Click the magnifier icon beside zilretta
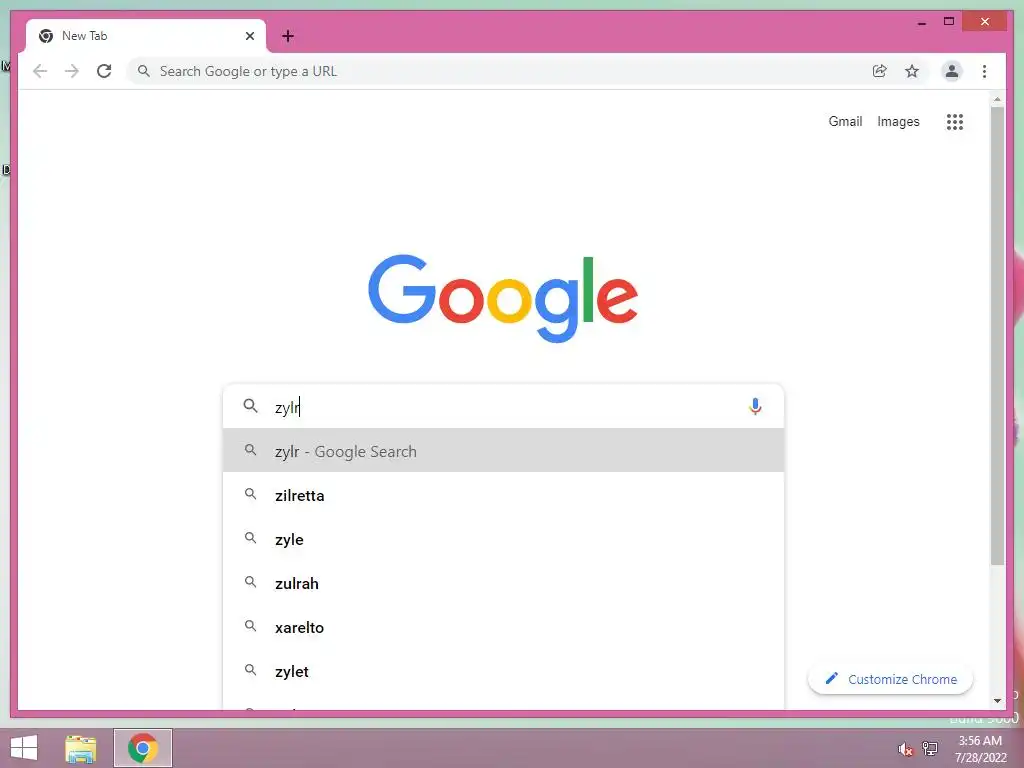This screenshot has width=1024, height=768. tap(250, 494)
